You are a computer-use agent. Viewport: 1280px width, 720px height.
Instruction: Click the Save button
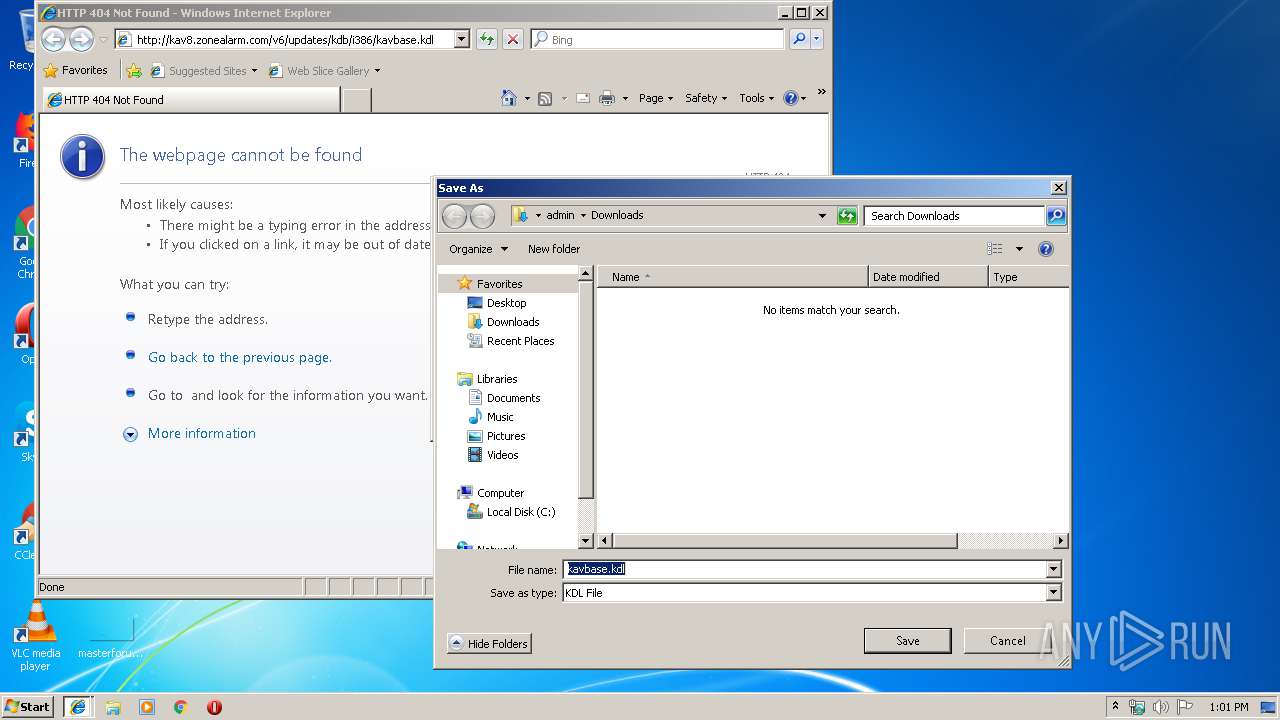[907, 641]
